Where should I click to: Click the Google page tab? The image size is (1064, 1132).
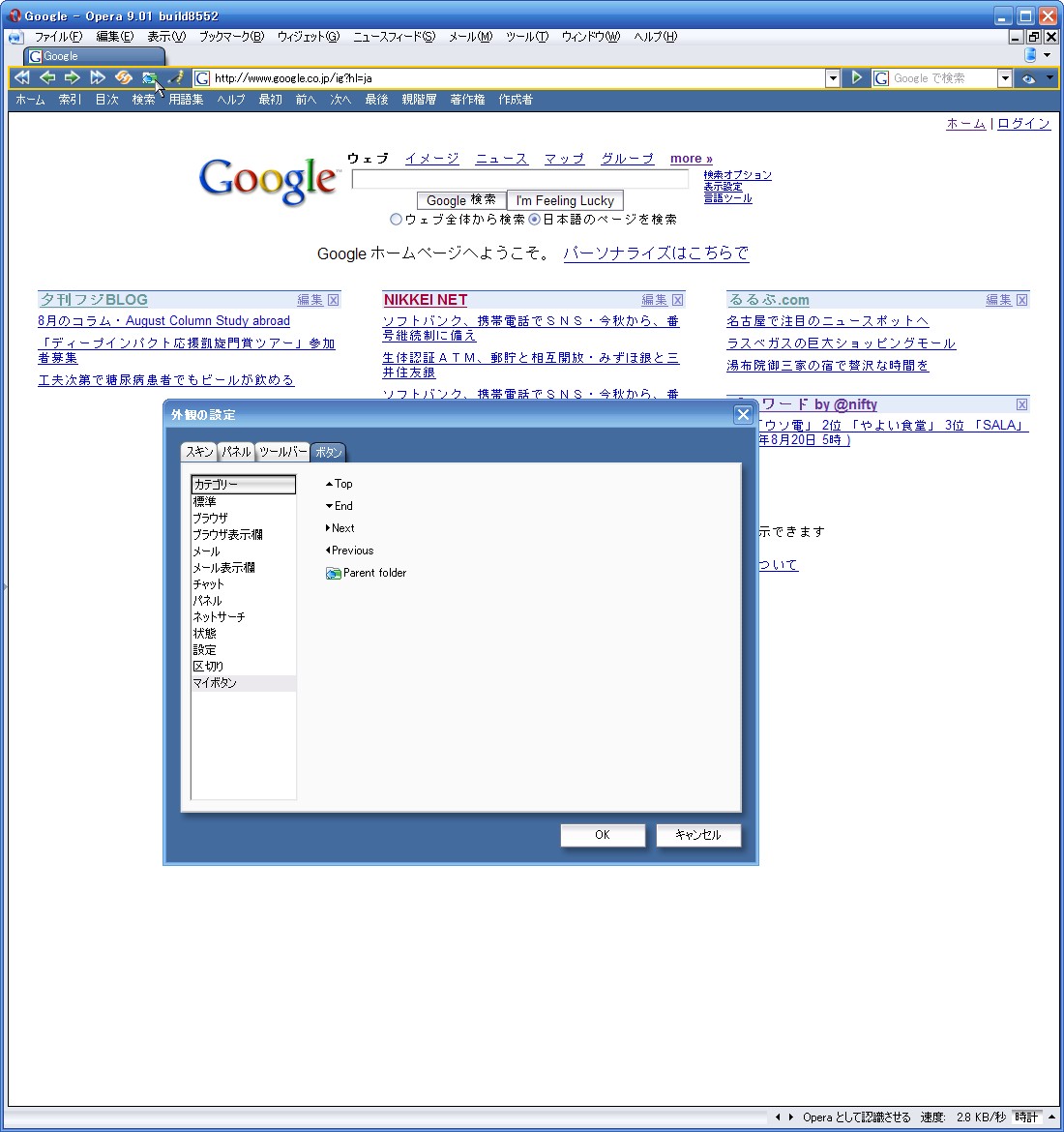pos(95,56)
